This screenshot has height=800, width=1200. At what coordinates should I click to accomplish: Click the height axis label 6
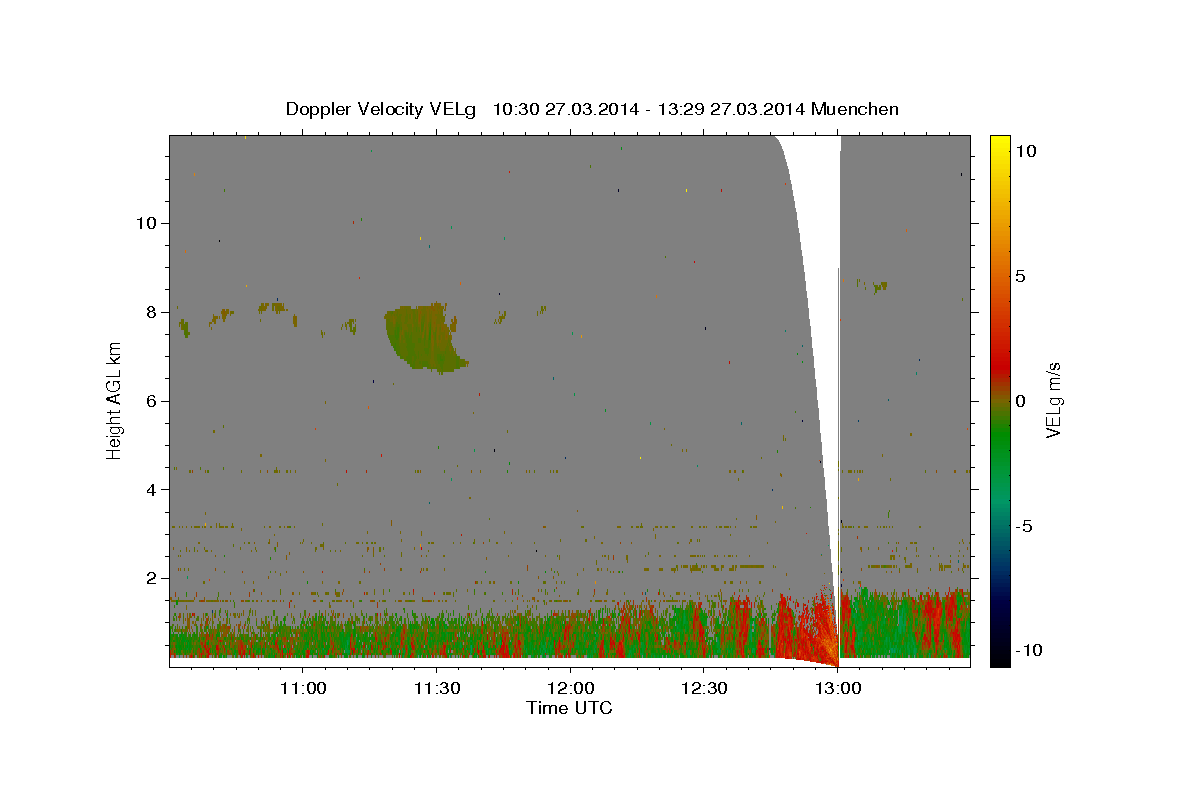149,400
